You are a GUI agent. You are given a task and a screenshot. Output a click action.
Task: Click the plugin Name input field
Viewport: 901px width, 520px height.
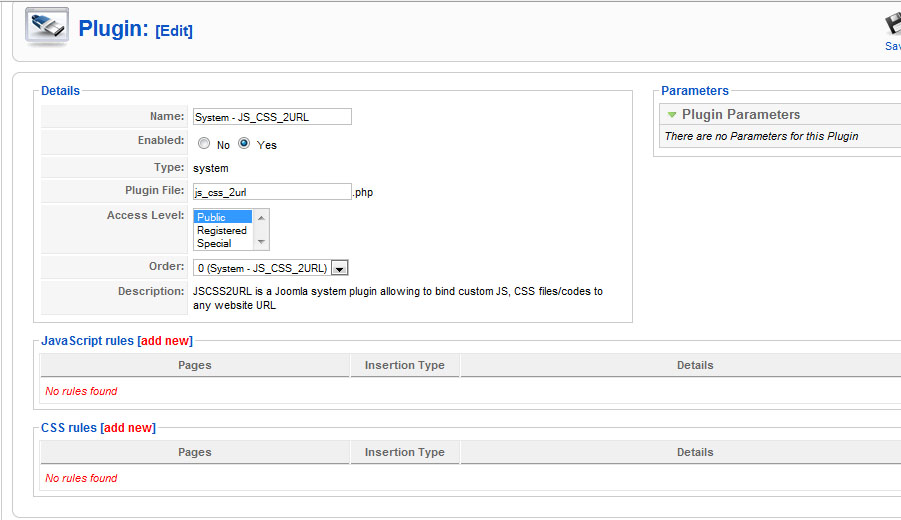point(272,117)
